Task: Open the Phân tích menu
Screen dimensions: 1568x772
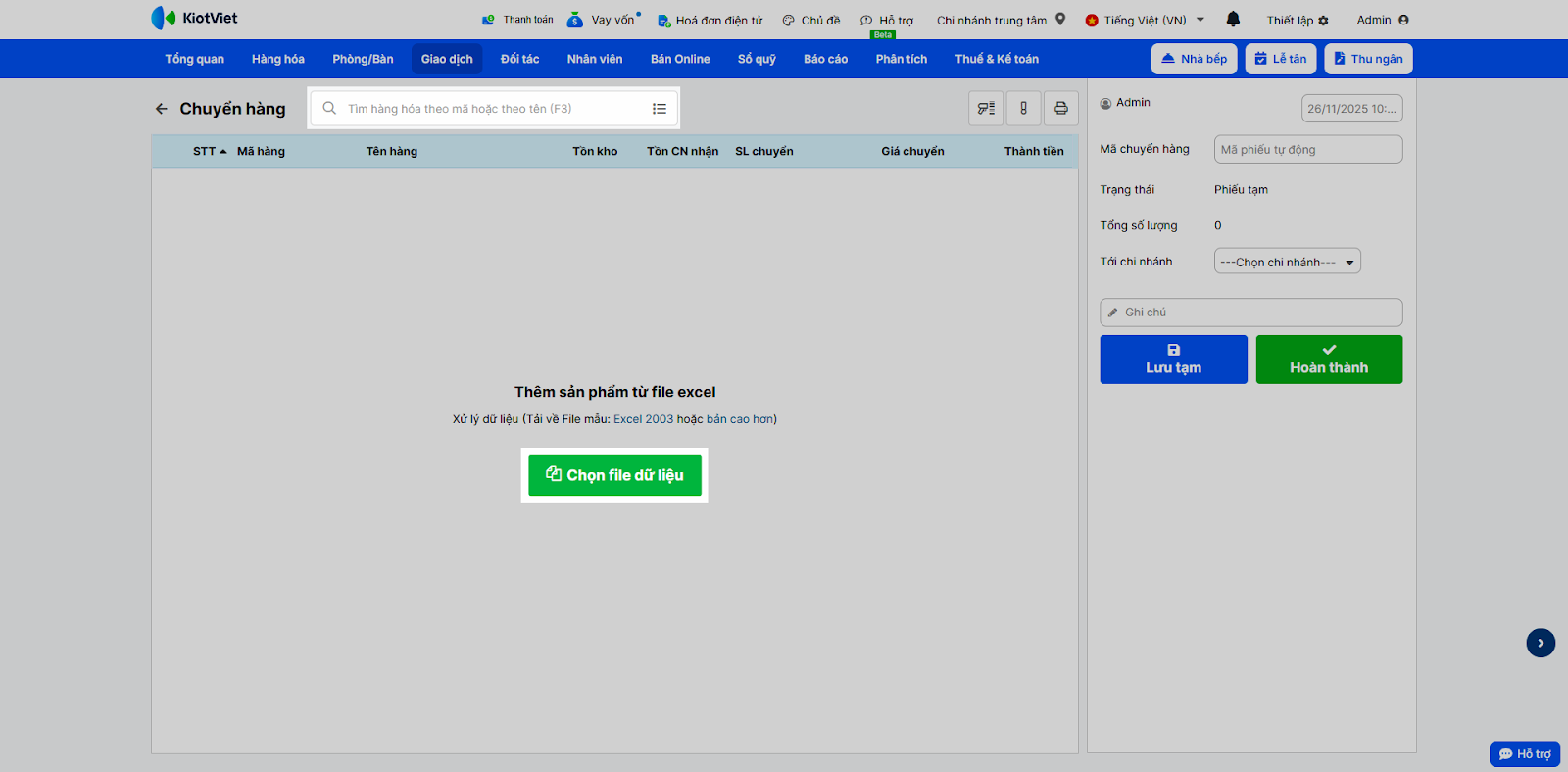Action: point(902,59)
